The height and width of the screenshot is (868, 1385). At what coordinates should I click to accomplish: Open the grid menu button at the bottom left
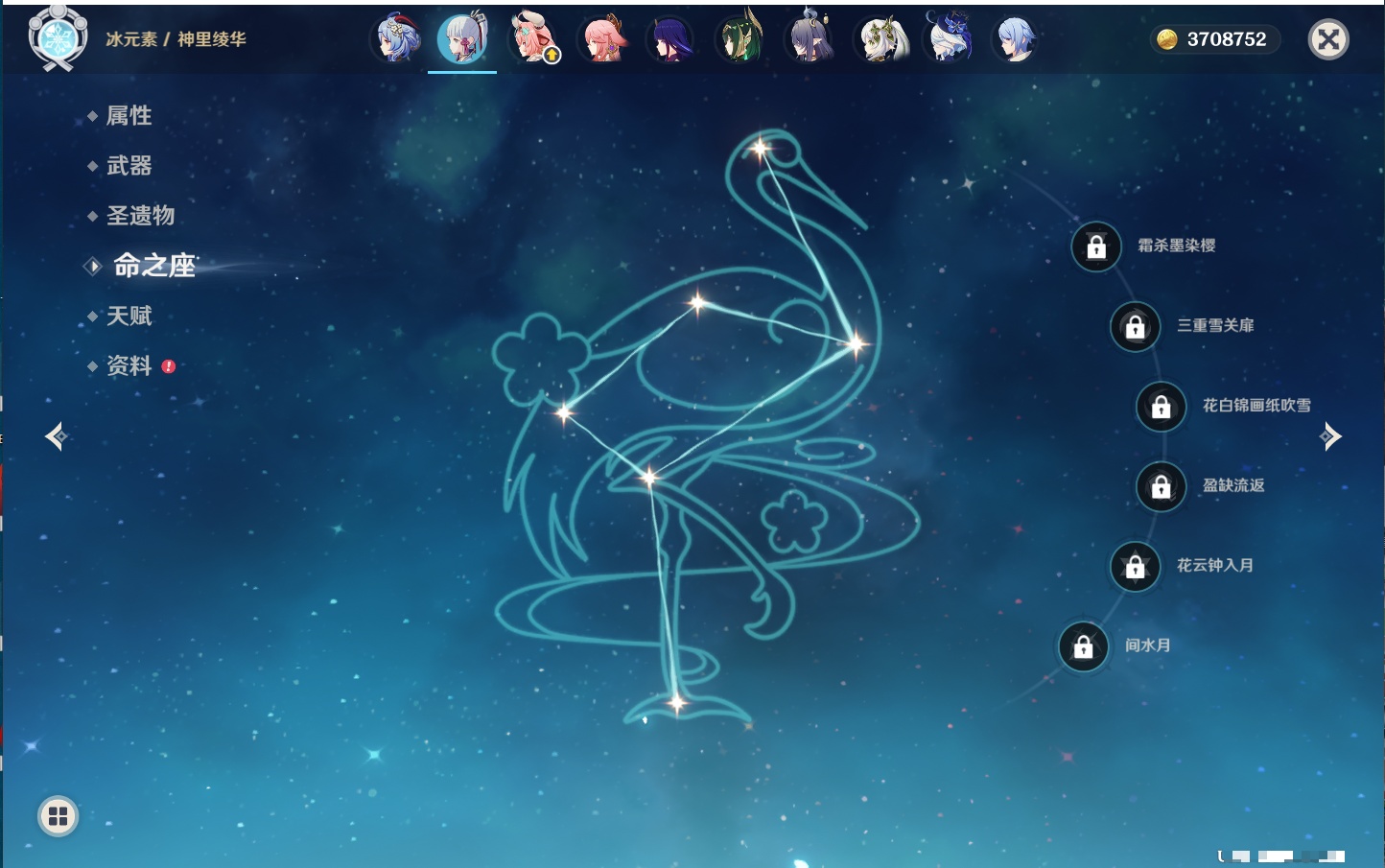point(58,816)
